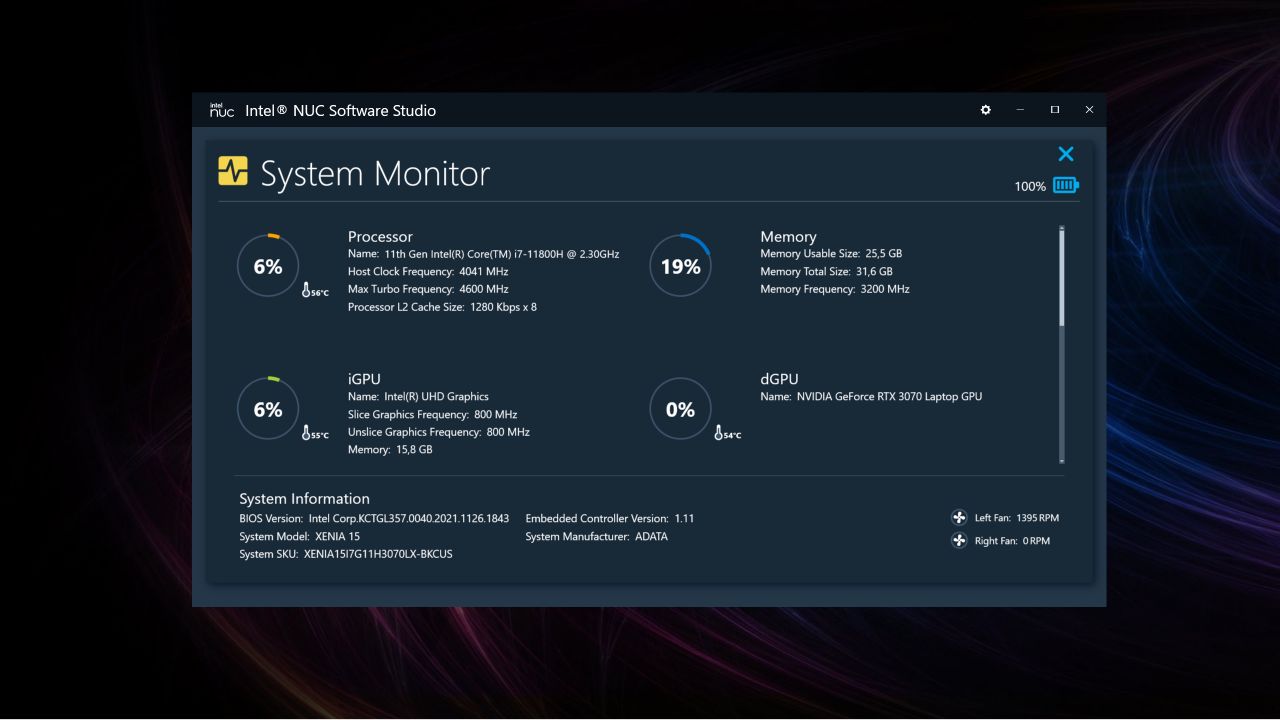Click System Manufacturer ADATA

(596, 537)
